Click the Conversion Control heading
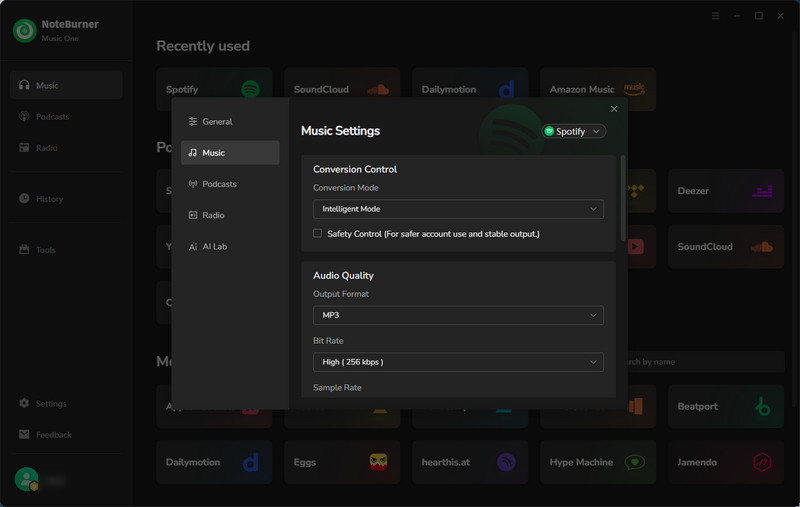 tap(355, 169)
